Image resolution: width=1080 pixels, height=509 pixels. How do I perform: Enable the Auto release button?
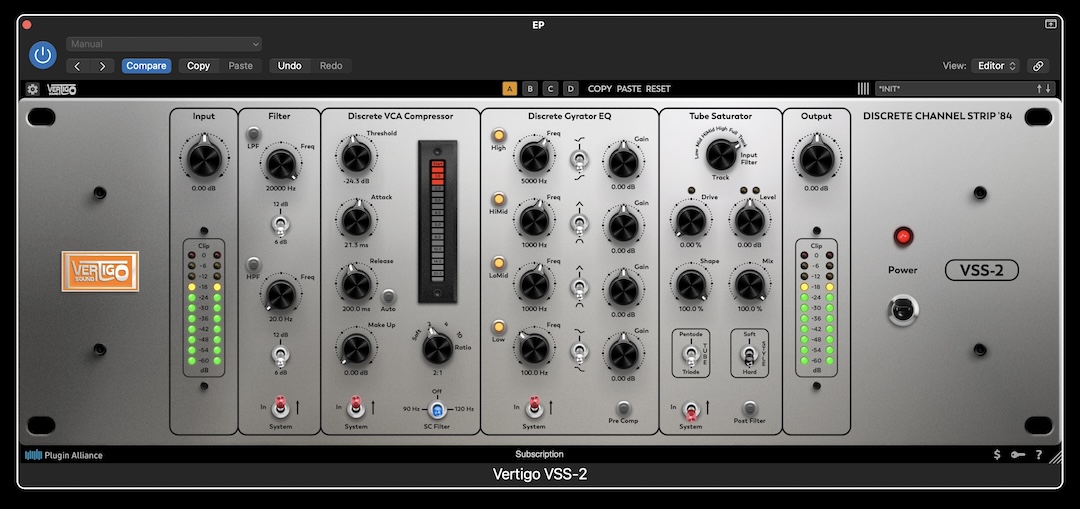coord(388,296)
